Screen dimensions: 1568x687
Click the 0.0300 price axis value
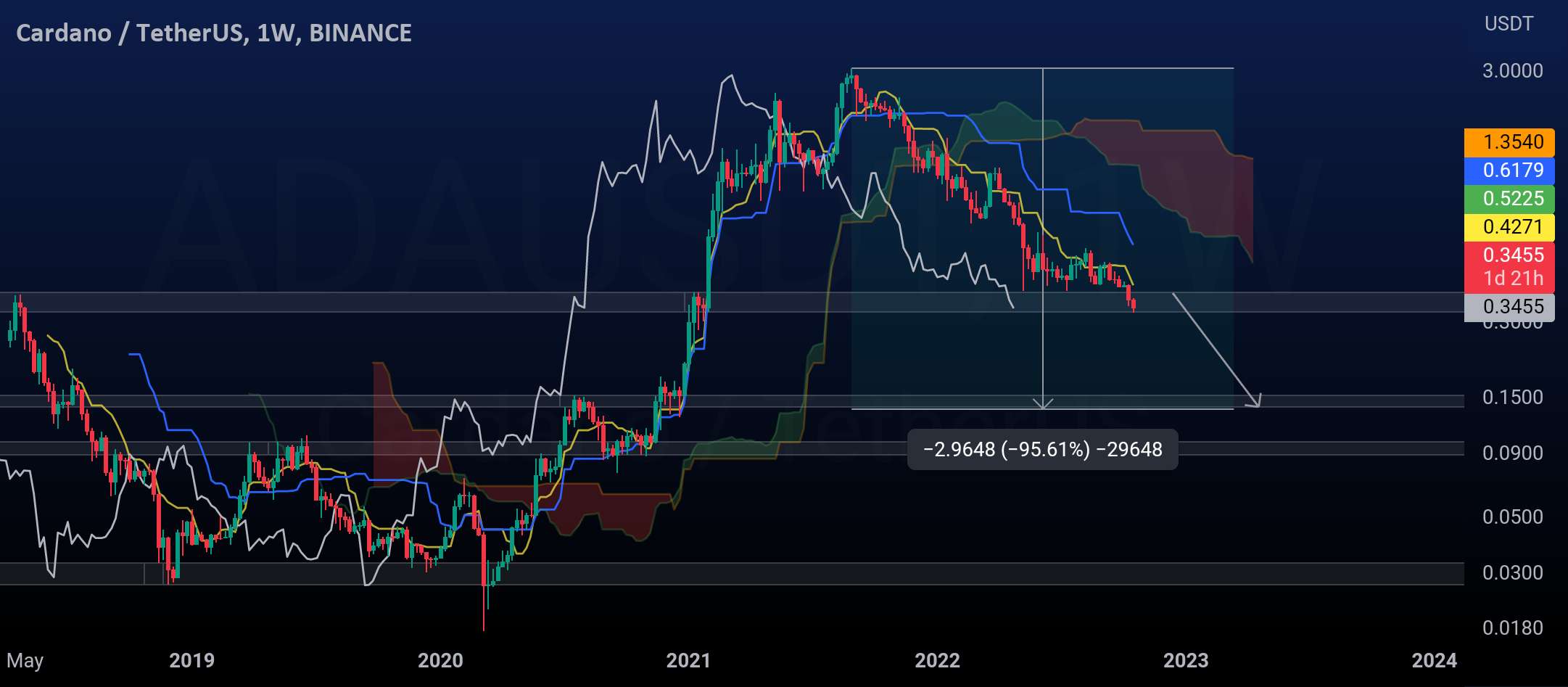[1512, 573]
